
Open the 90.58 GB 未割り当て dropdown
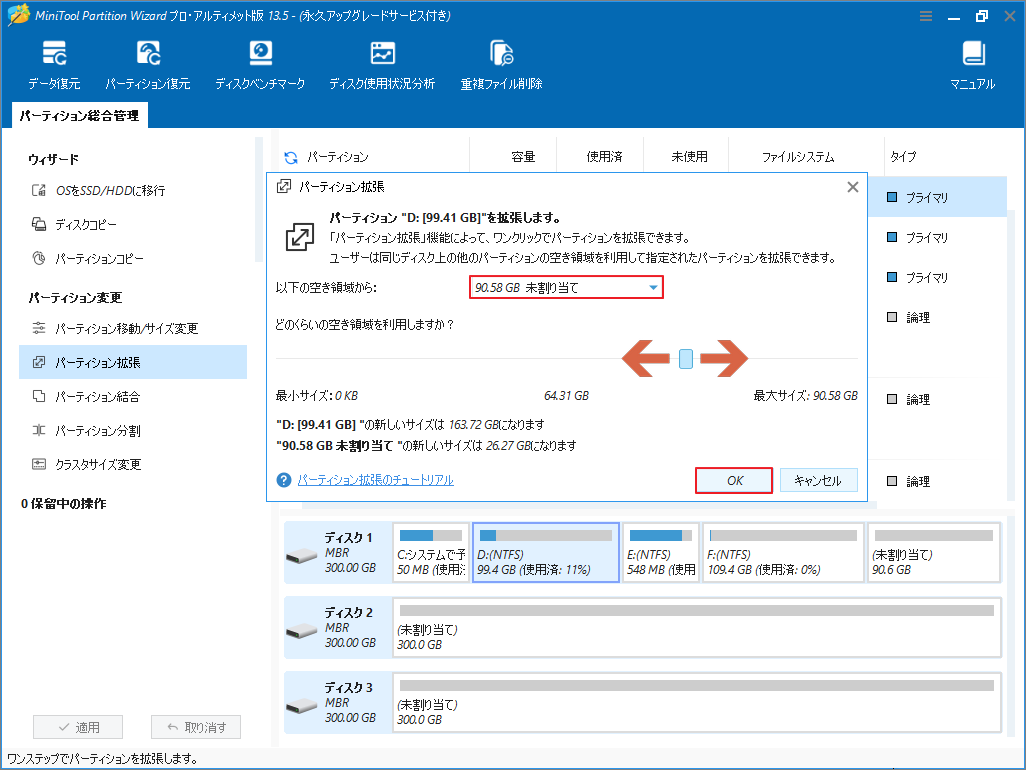point(565,287)
